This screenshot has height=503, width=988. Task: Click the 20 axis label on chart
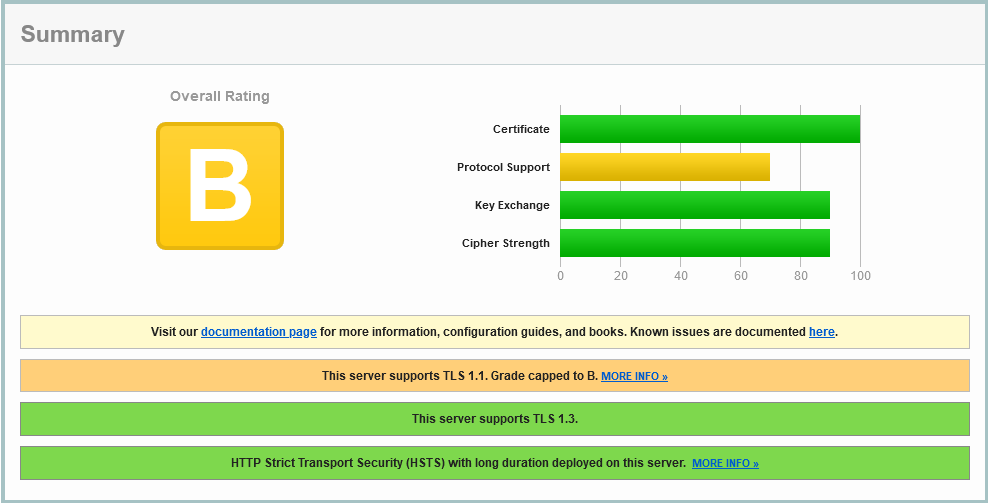click(x=621, y=275)
